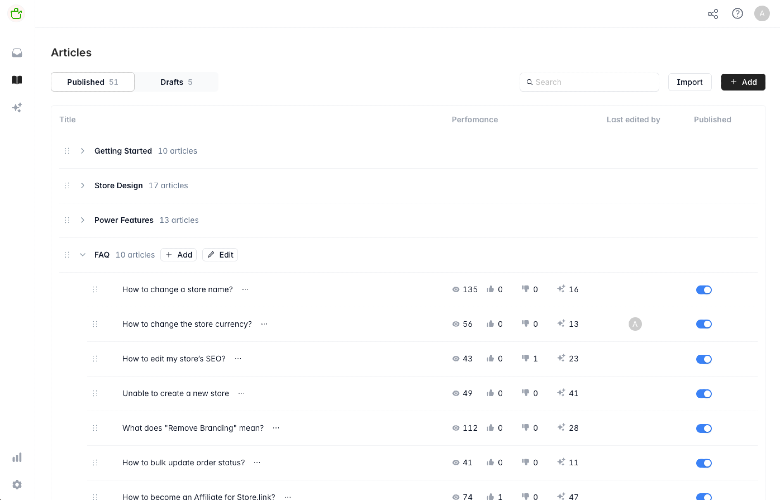Click the share icon in top bar
The width and height of the screenshot is (780, 500).
point(713,14)
